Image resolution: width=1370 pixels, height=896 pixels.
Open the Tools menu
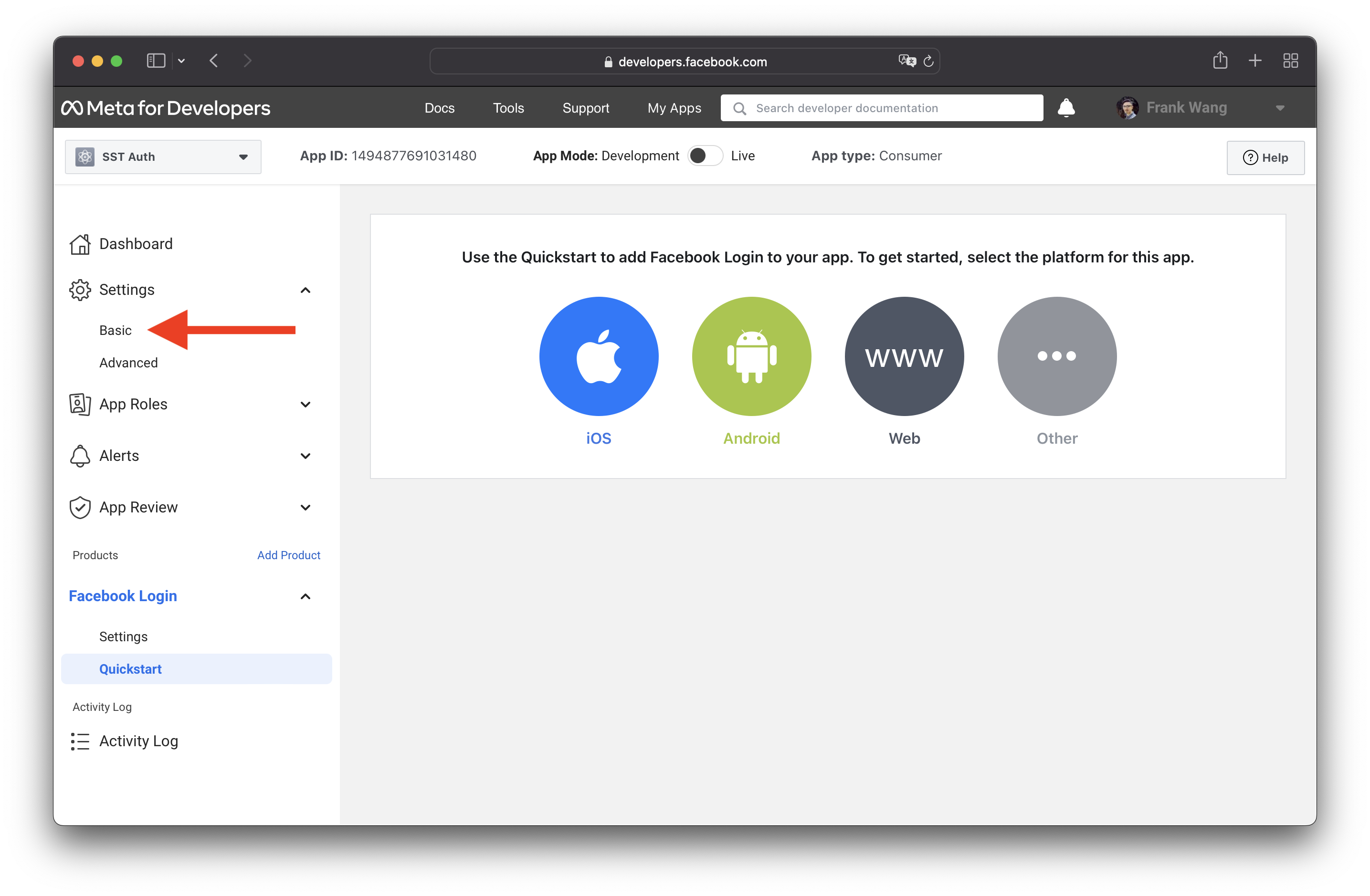coord(508,108)
